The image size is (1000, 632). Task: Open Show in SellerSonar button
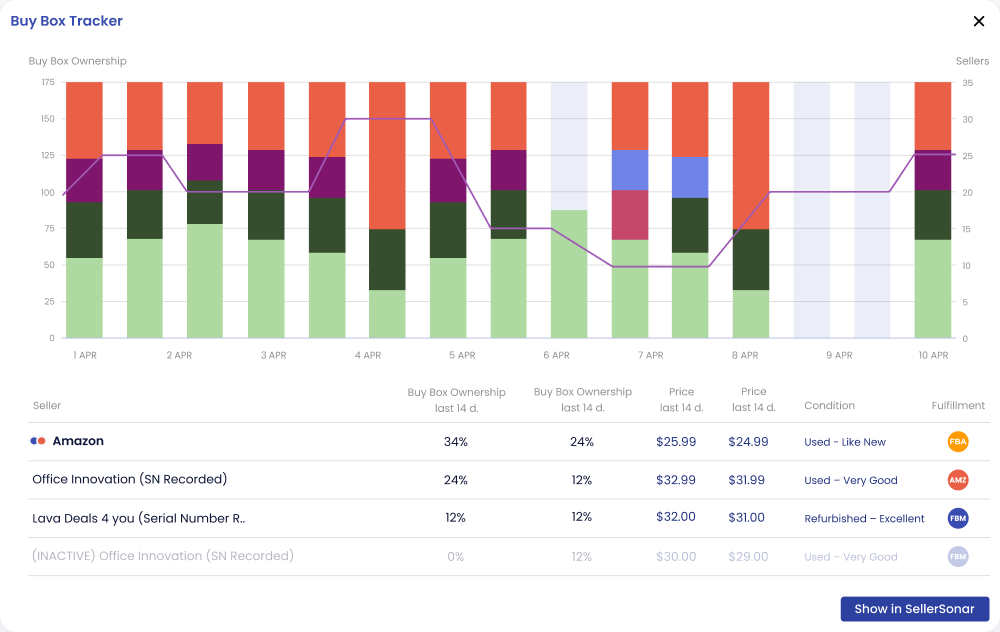[x=915, y=609]
